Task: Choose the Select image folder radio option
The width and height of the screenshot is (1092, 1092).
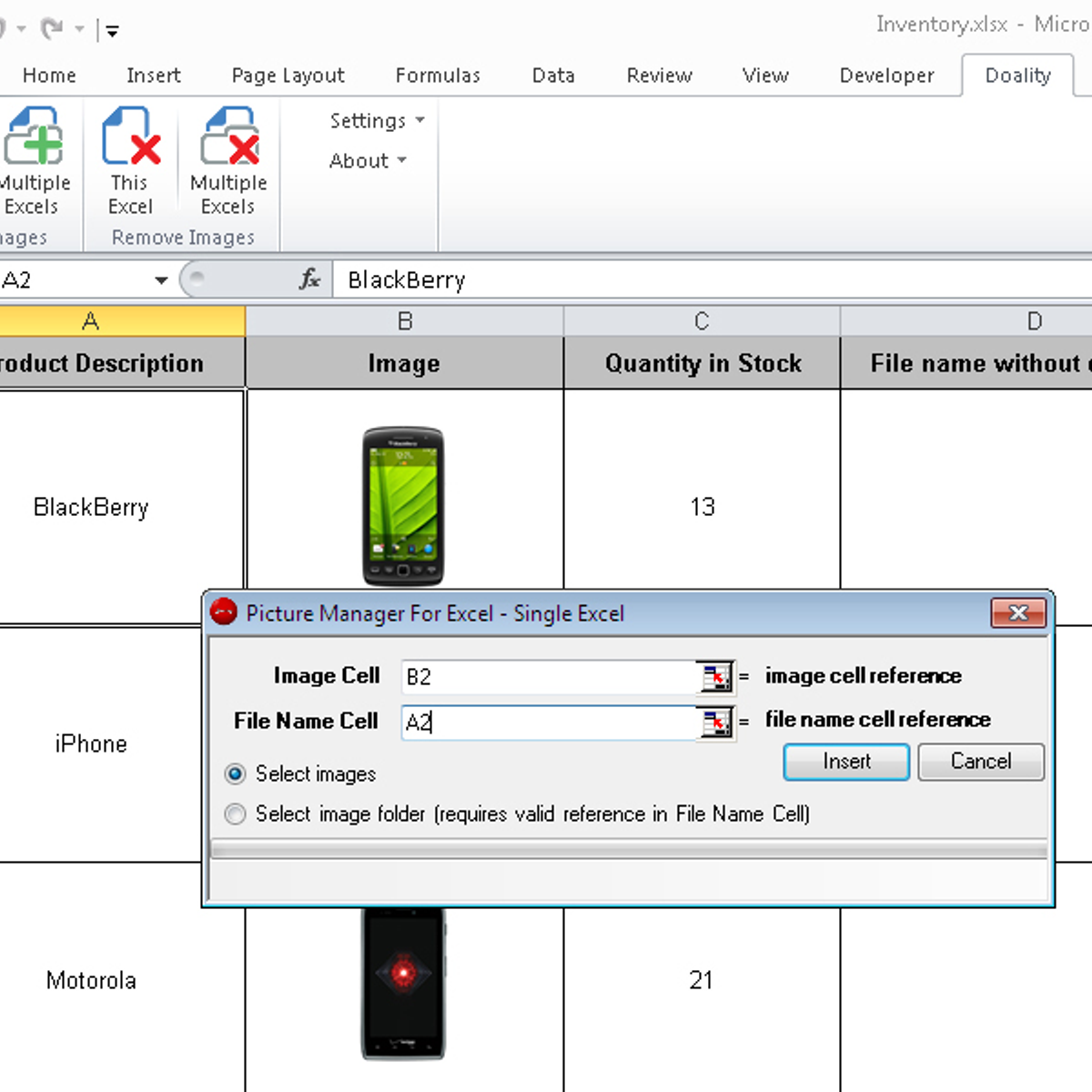Action: point(235,814)
